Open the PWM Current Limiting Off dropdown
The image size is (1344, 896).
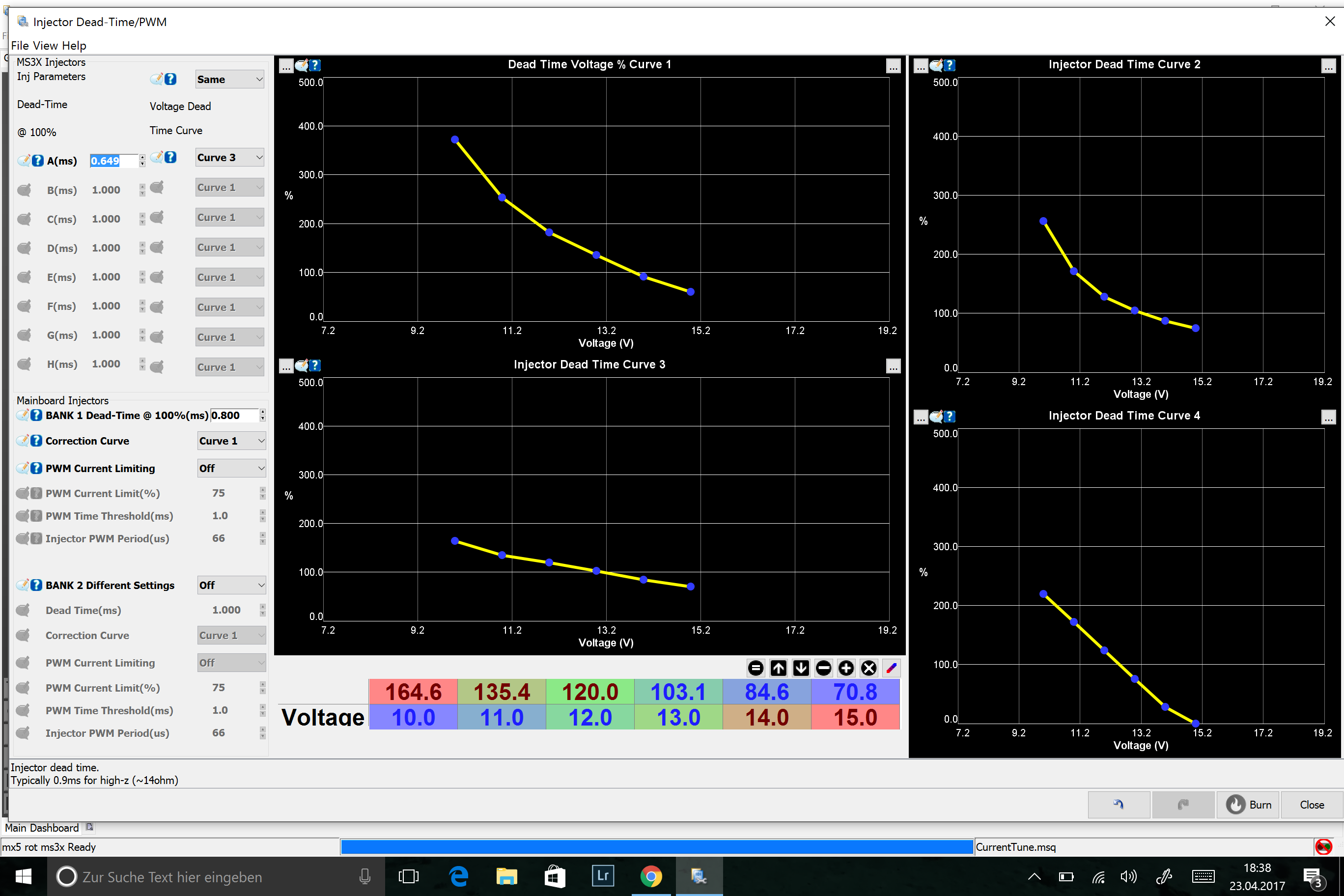click(231, 469)
